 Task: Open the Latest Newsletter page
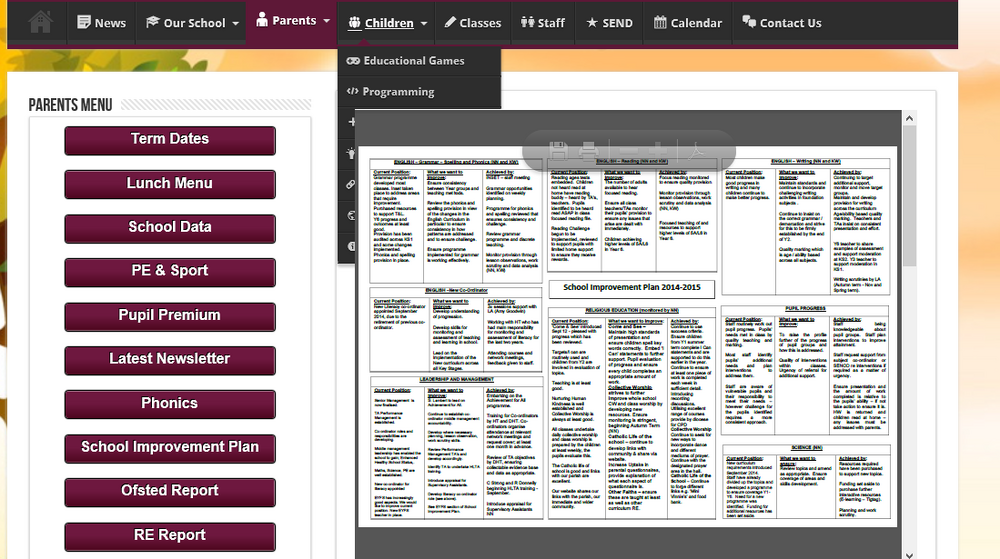point(170,360)
